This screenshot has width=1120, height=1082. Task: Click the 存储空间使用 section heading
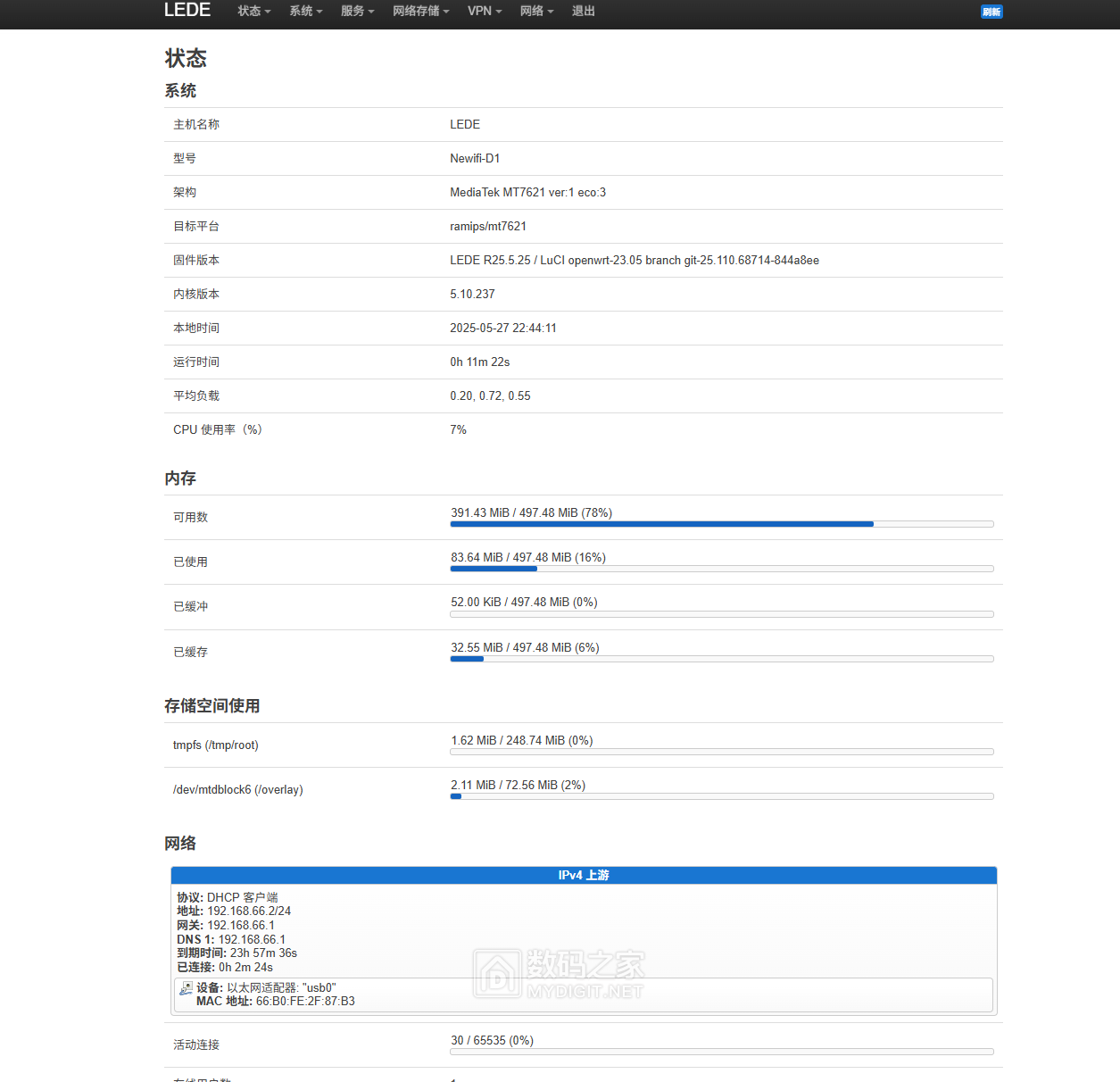(x=212, y=706)
